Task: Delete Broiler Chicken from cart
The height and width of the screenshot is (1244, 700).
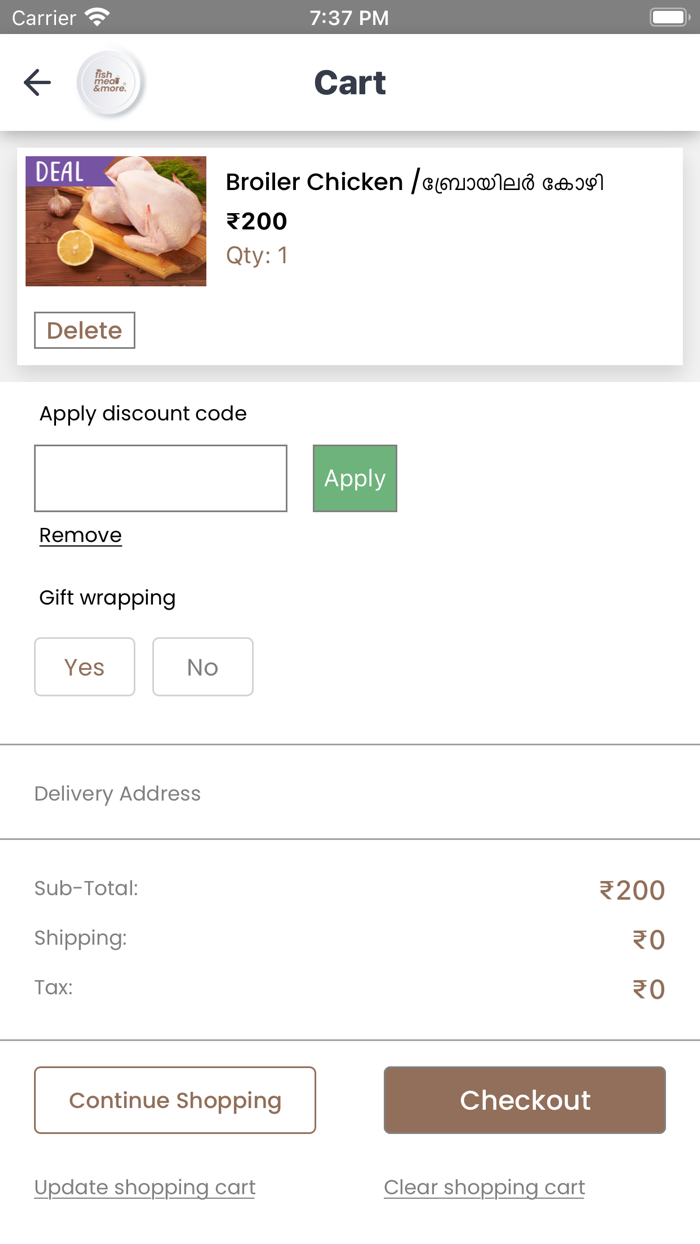Action: [x=85, y=331]
